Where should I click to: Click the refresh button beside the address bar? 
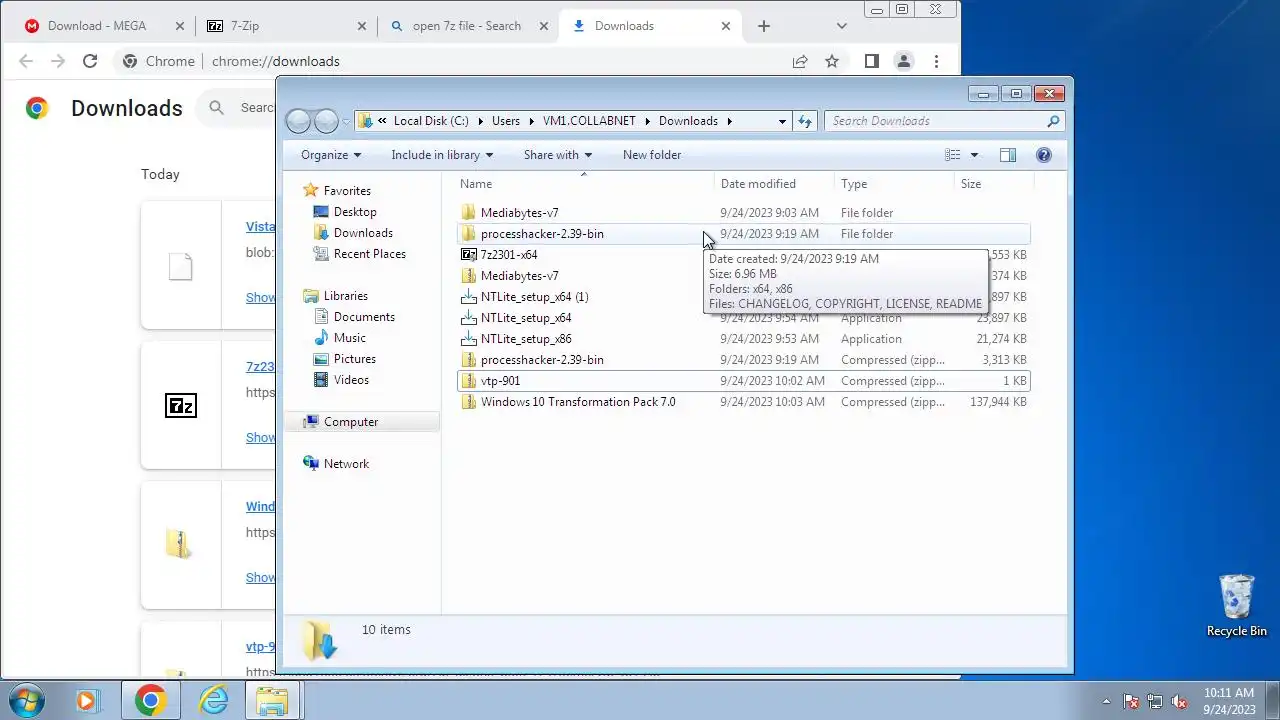coord(805,121)
